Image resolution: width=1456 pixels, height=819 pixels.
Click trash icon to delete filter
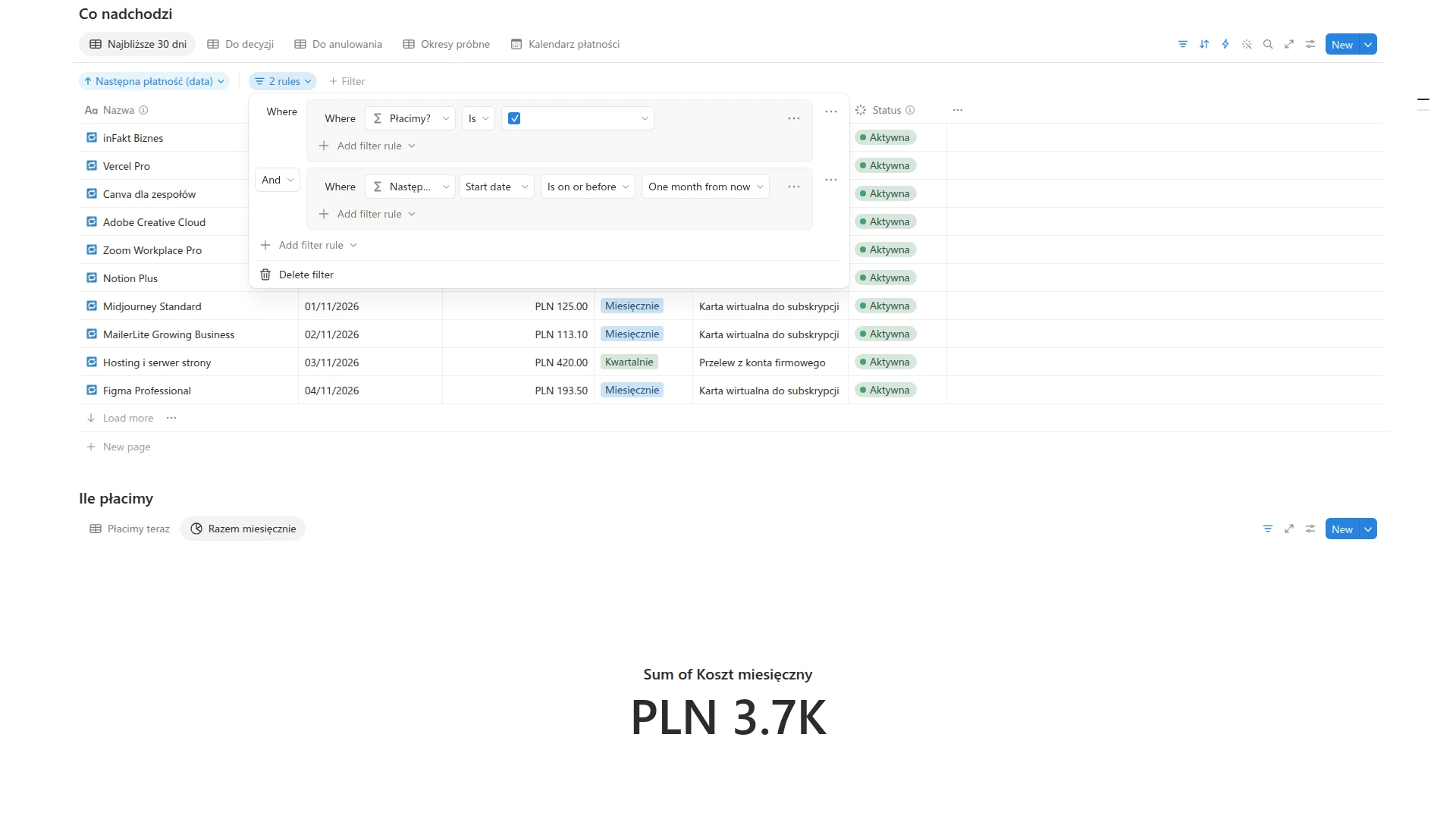pos(265,275)
